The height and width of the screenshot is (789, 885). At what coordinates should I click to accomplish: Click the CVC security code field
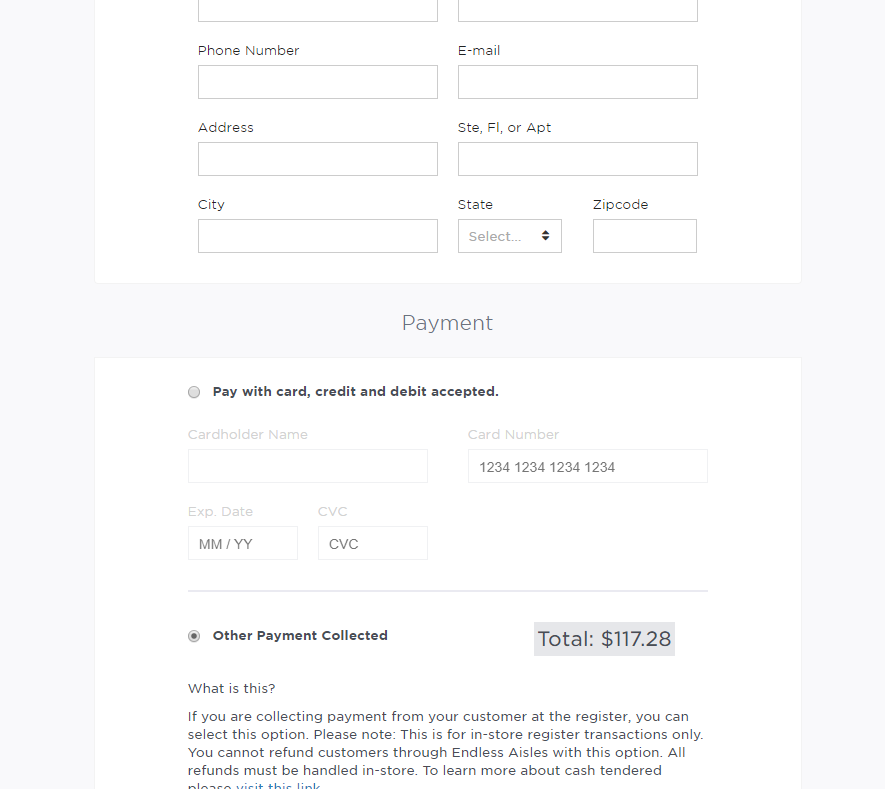point(372,543)
